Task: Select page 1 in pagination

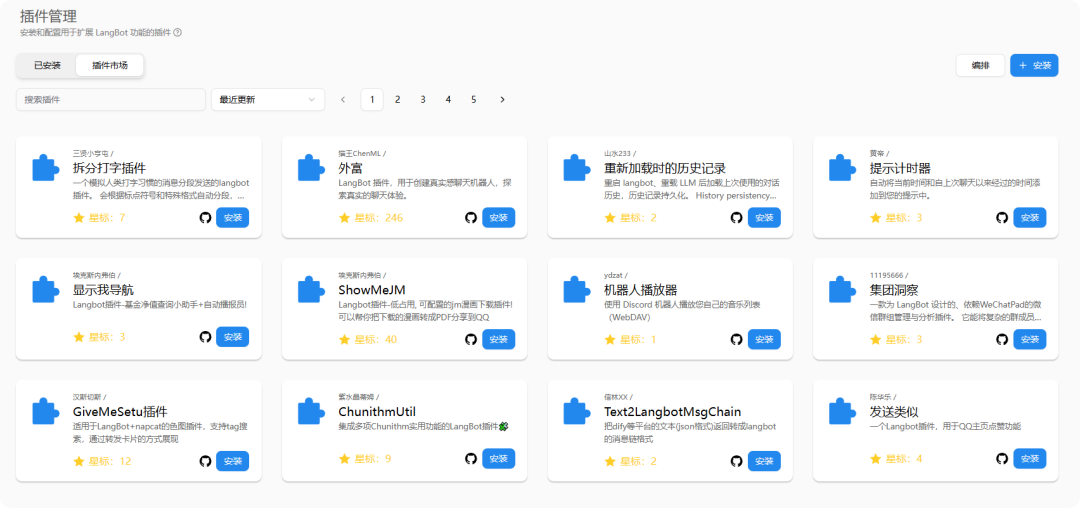Action: pyautogui.click(x=372, y=100)
